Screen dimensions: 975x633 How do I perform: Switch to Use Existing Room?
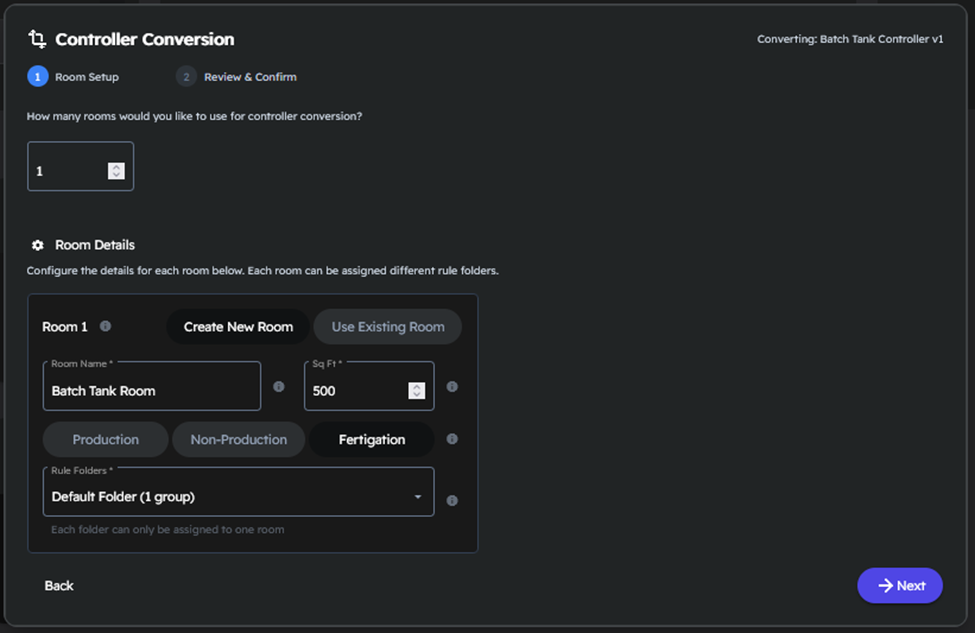[387, 327]
